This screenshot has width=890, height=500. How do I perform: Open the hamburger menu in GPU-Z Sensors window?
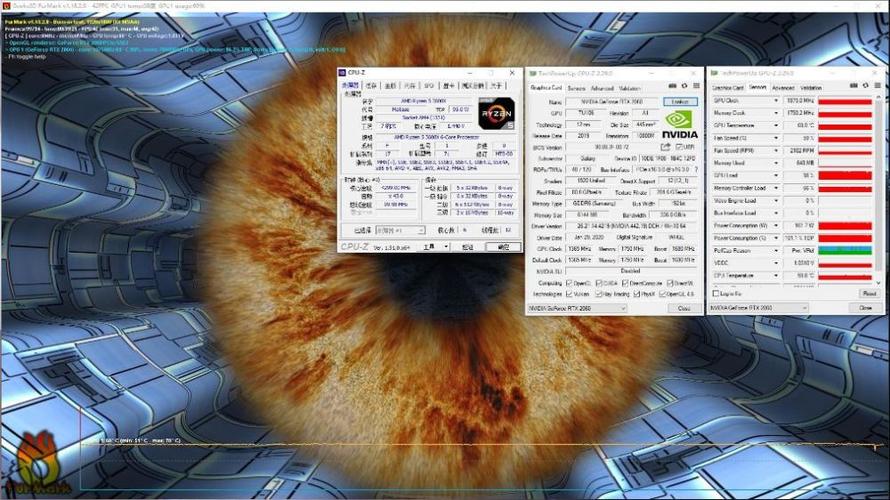click(878, 86)
